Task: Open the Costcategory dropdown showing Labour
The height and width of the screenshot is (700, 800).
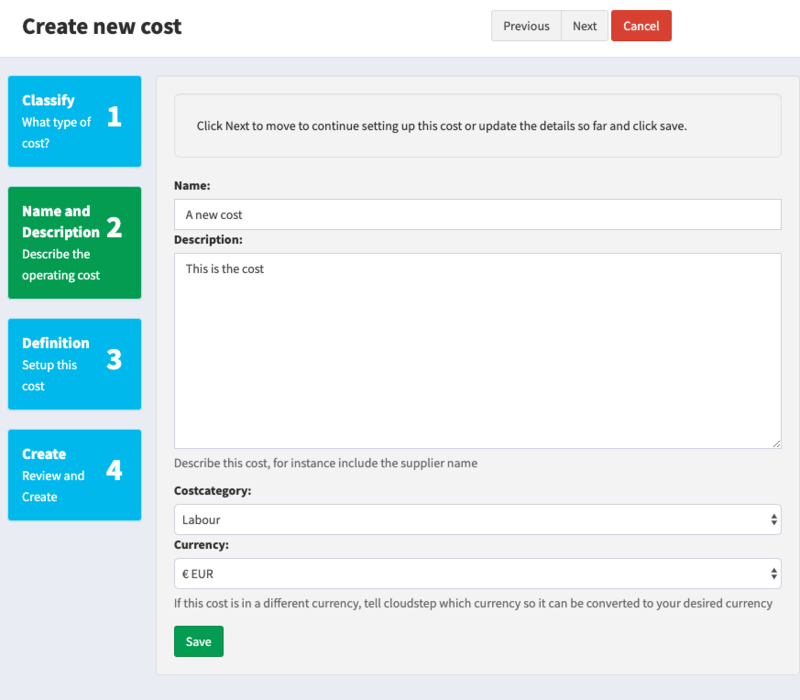Action: pos(478,519)
